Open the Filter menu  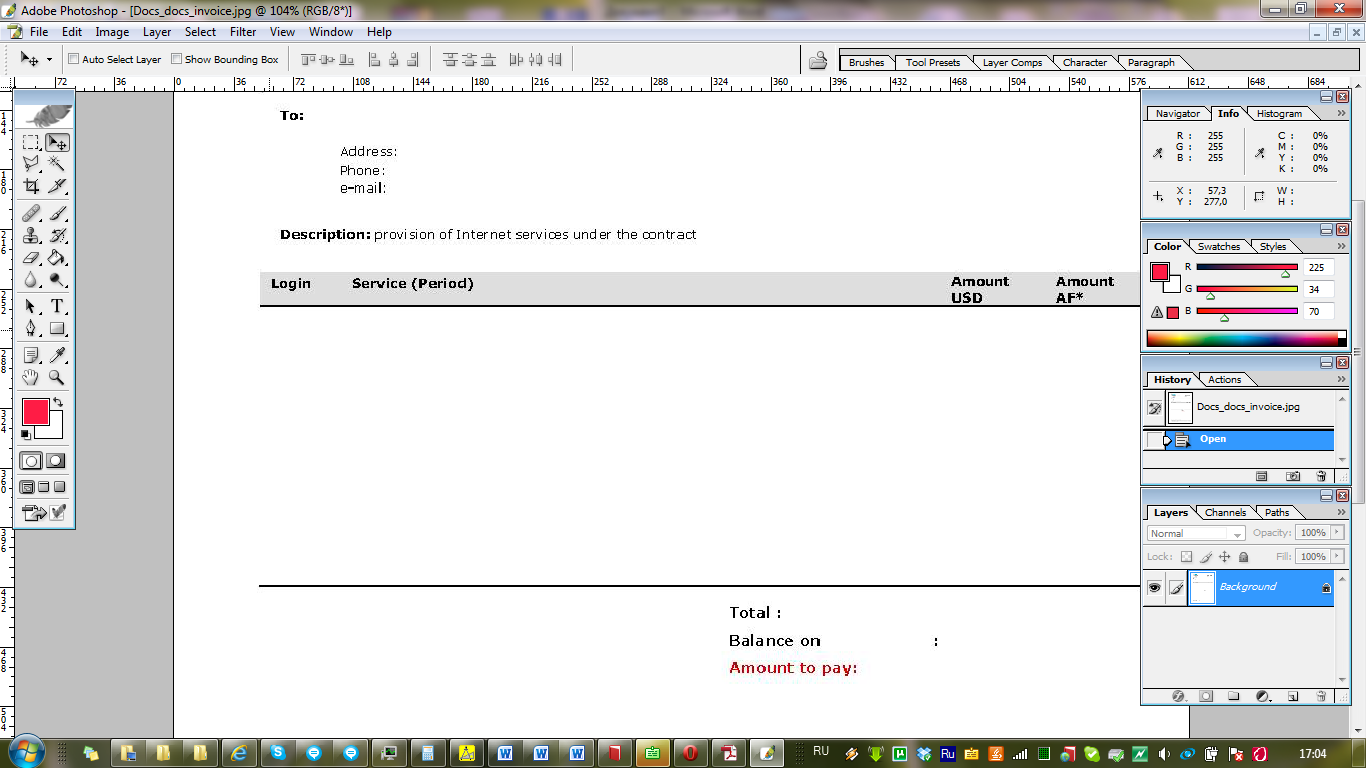pos(243,32)
